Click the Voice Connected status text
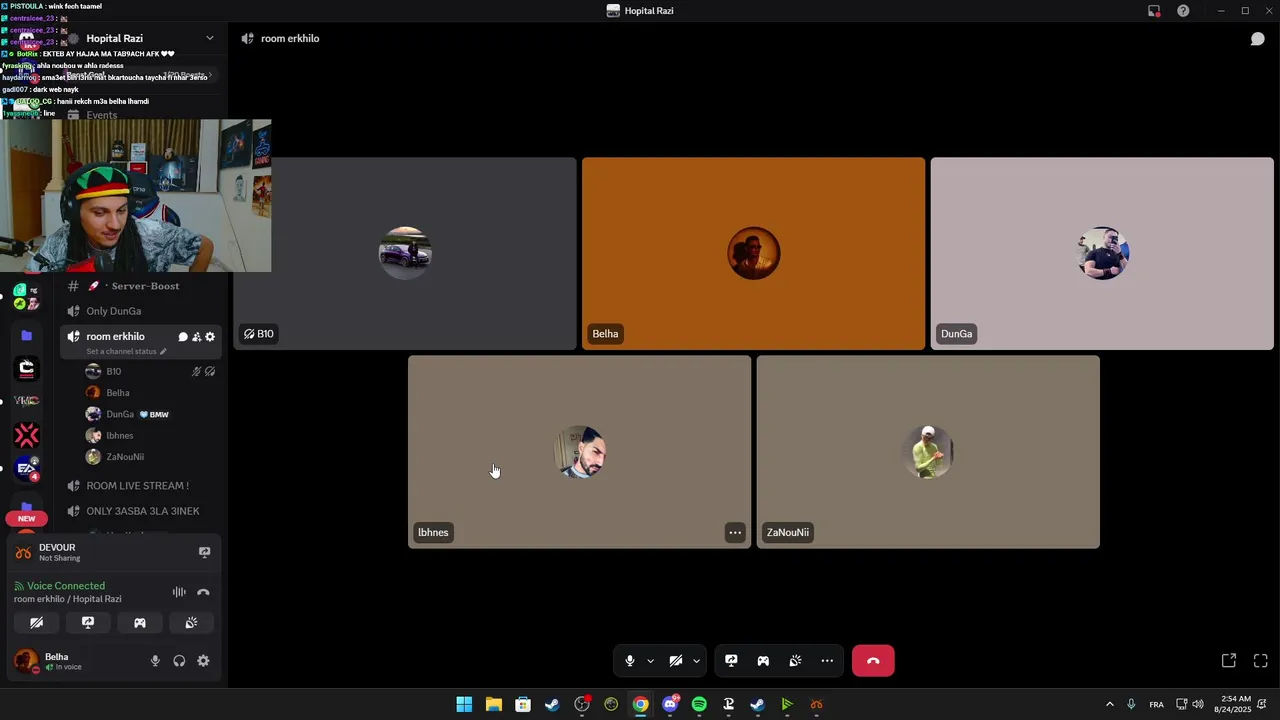1280x720 pixels. click(x=66, y=586)
